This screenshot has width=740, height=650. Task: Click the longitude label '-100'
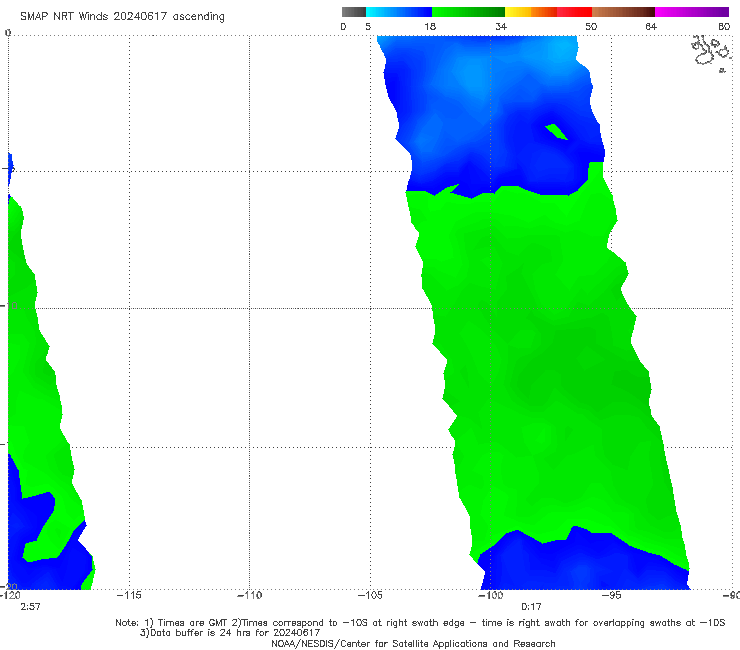tap(490, 595)
